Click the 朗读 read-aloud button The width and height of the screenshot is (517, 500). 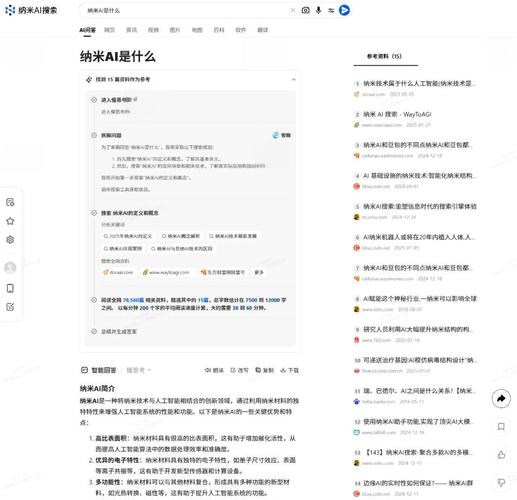point(214,370)
